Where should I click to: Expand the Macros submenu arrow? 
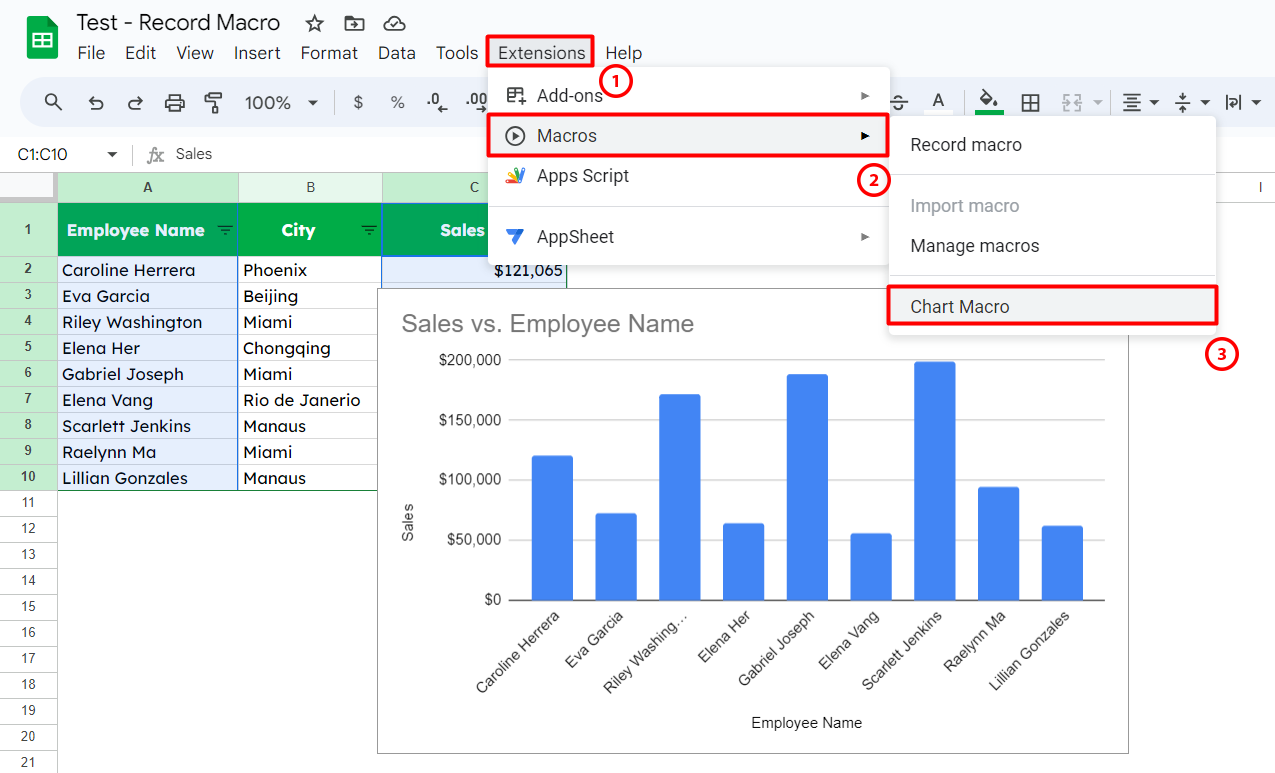pyautogui.click(x=865, y=135)
